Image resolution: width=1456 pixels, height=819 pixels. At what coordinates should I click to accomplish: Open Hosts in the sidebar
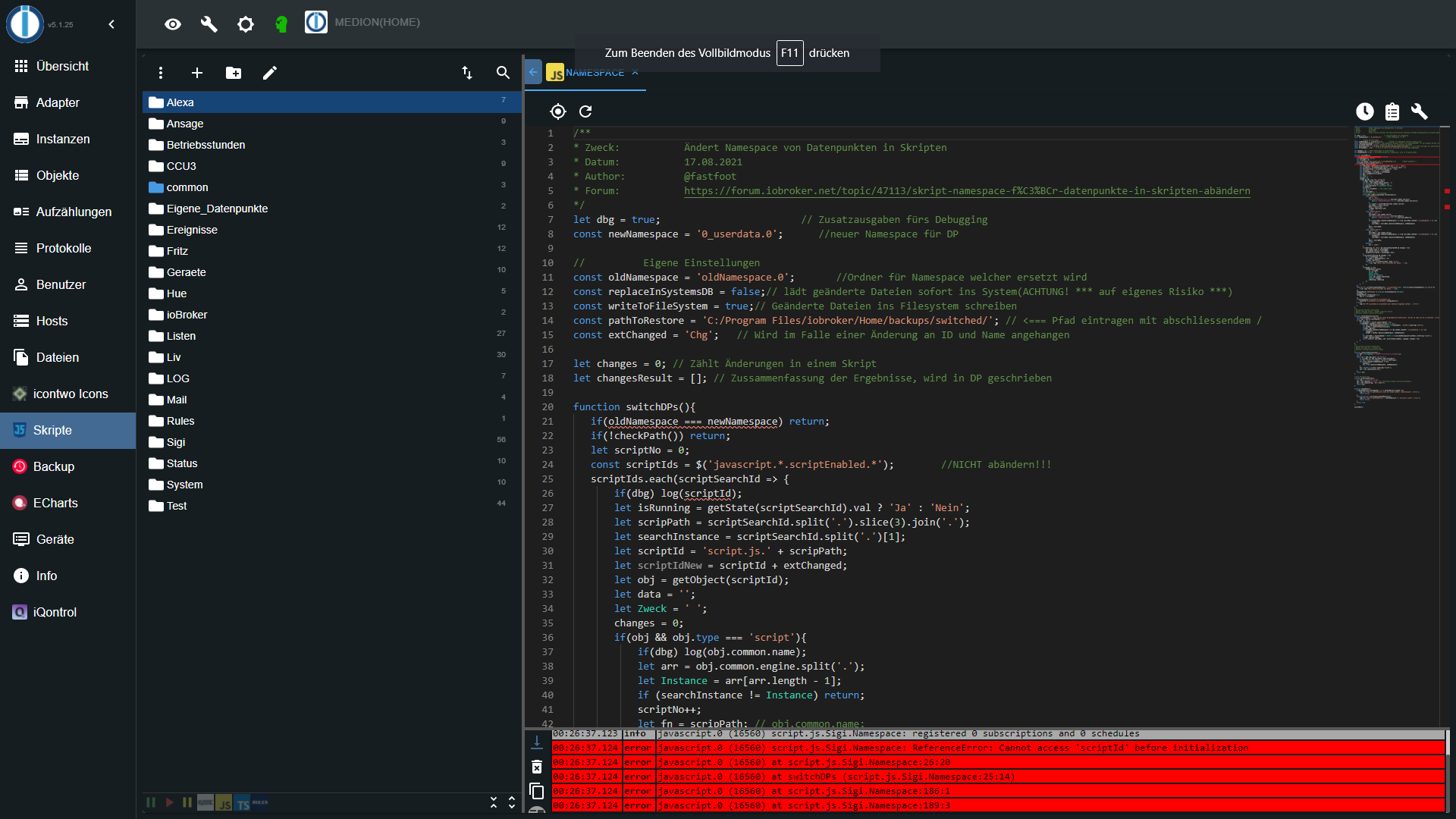coord(68,321)
